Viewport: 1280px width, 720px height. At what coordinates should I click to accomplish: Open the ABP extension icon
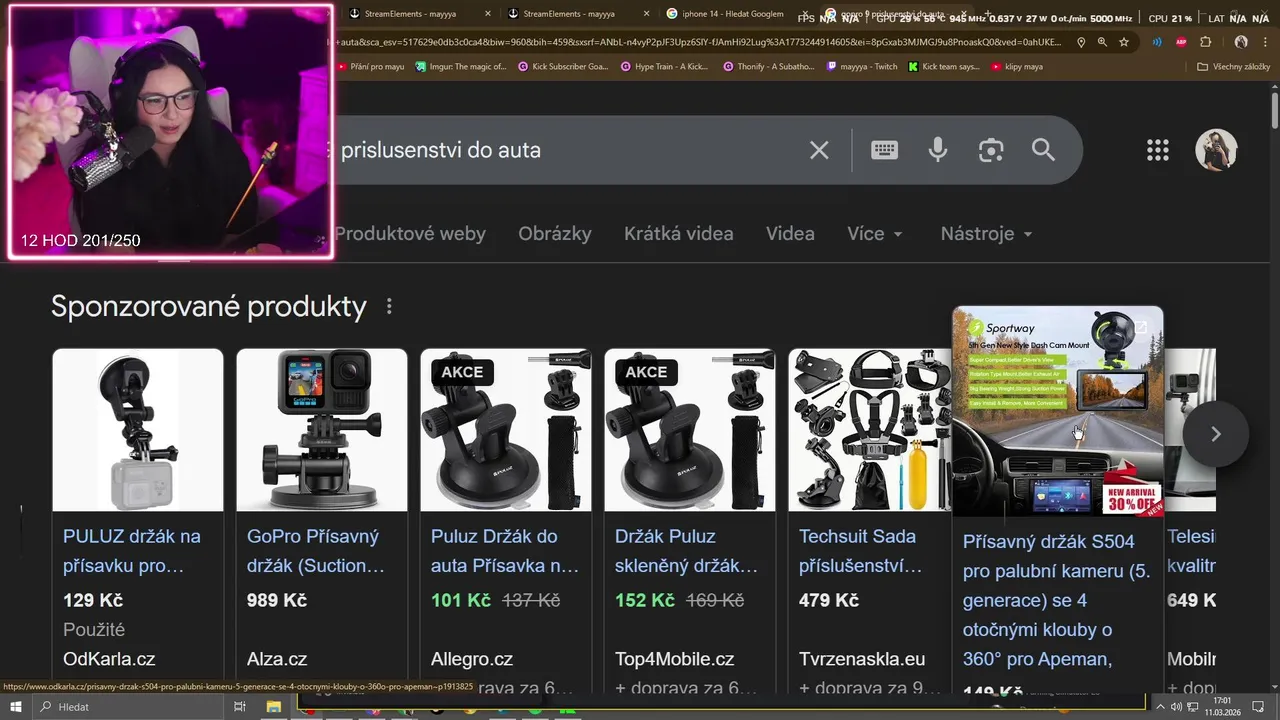coord(1181,42)
